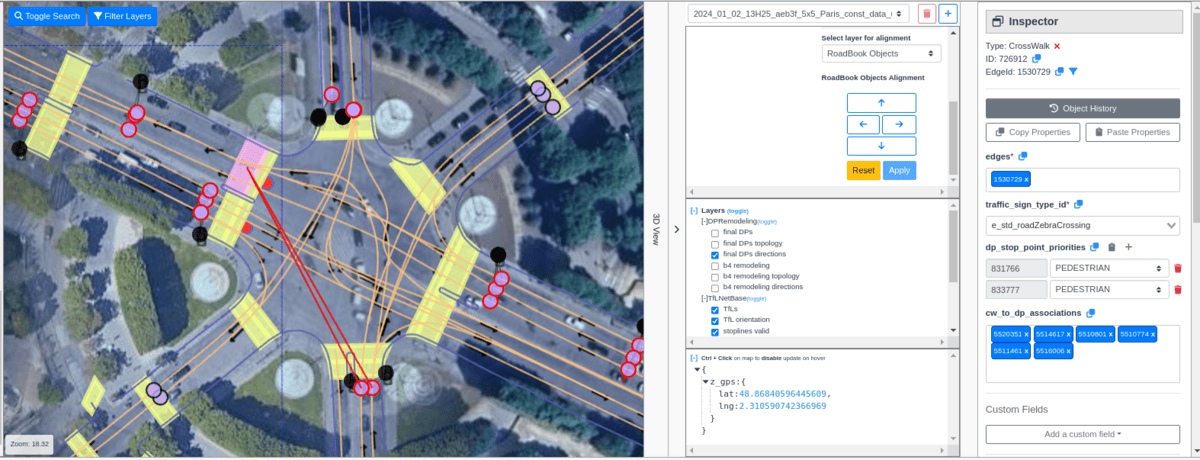The width and height of the screenshot is (1200, 460).
Task: Toggle the TfL orientation checkbox
Action: tap(714, 320)
